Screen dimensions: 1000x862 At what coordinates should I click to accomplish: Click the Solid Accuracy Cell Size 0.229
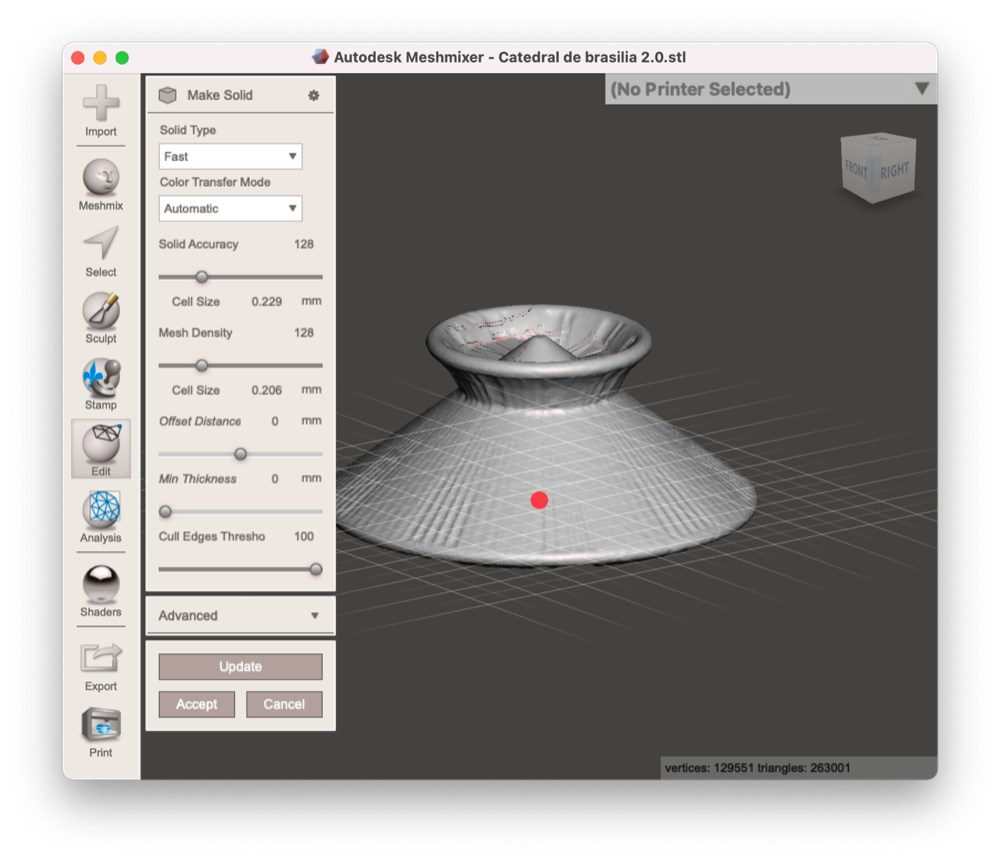click(x=266, y=302)
